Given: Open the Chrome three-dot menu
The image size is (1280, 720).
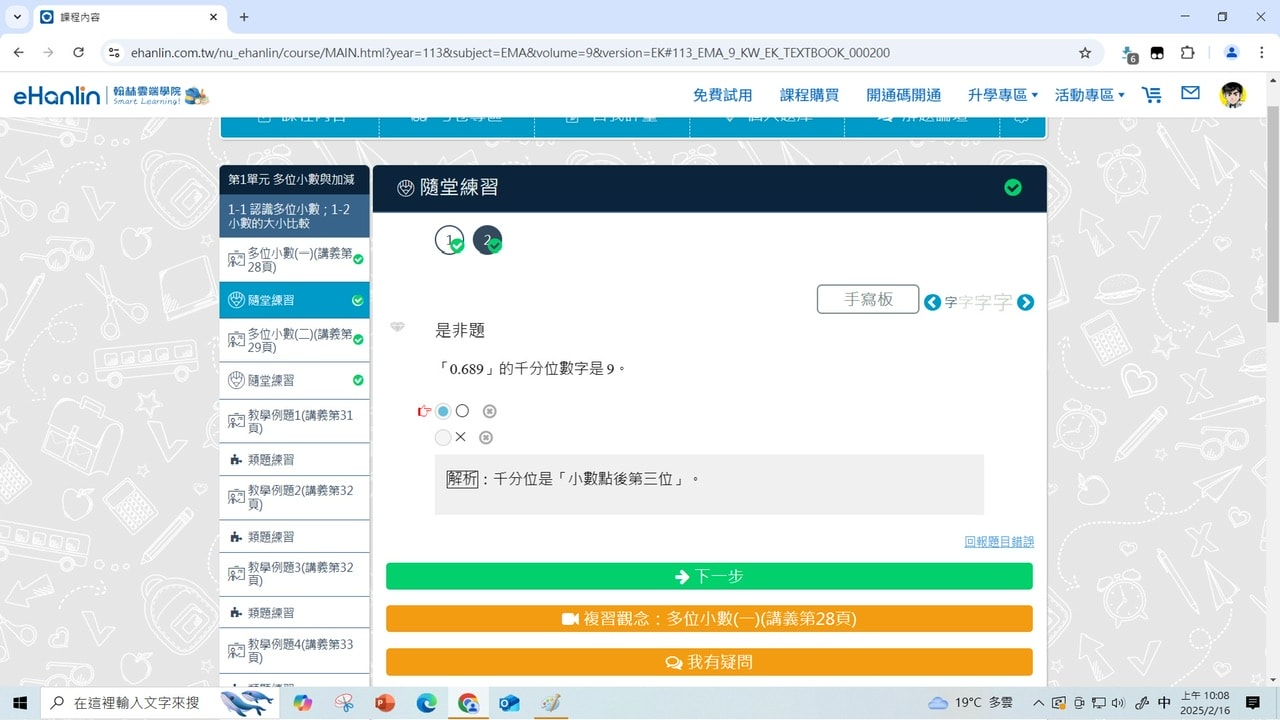Looking at the screenshot, I should pos(1262,52).
